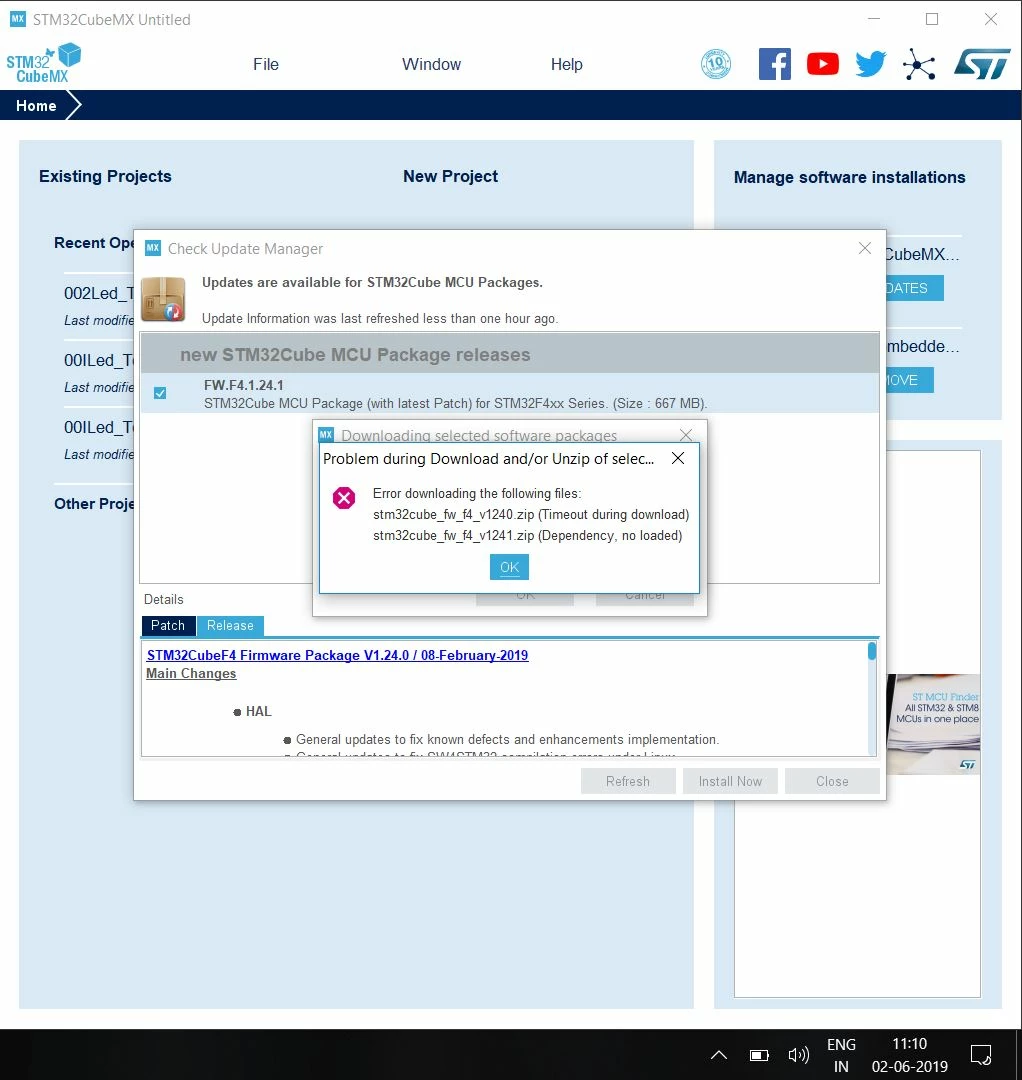Click the 'New Project' heading

(x=450, y=176)
